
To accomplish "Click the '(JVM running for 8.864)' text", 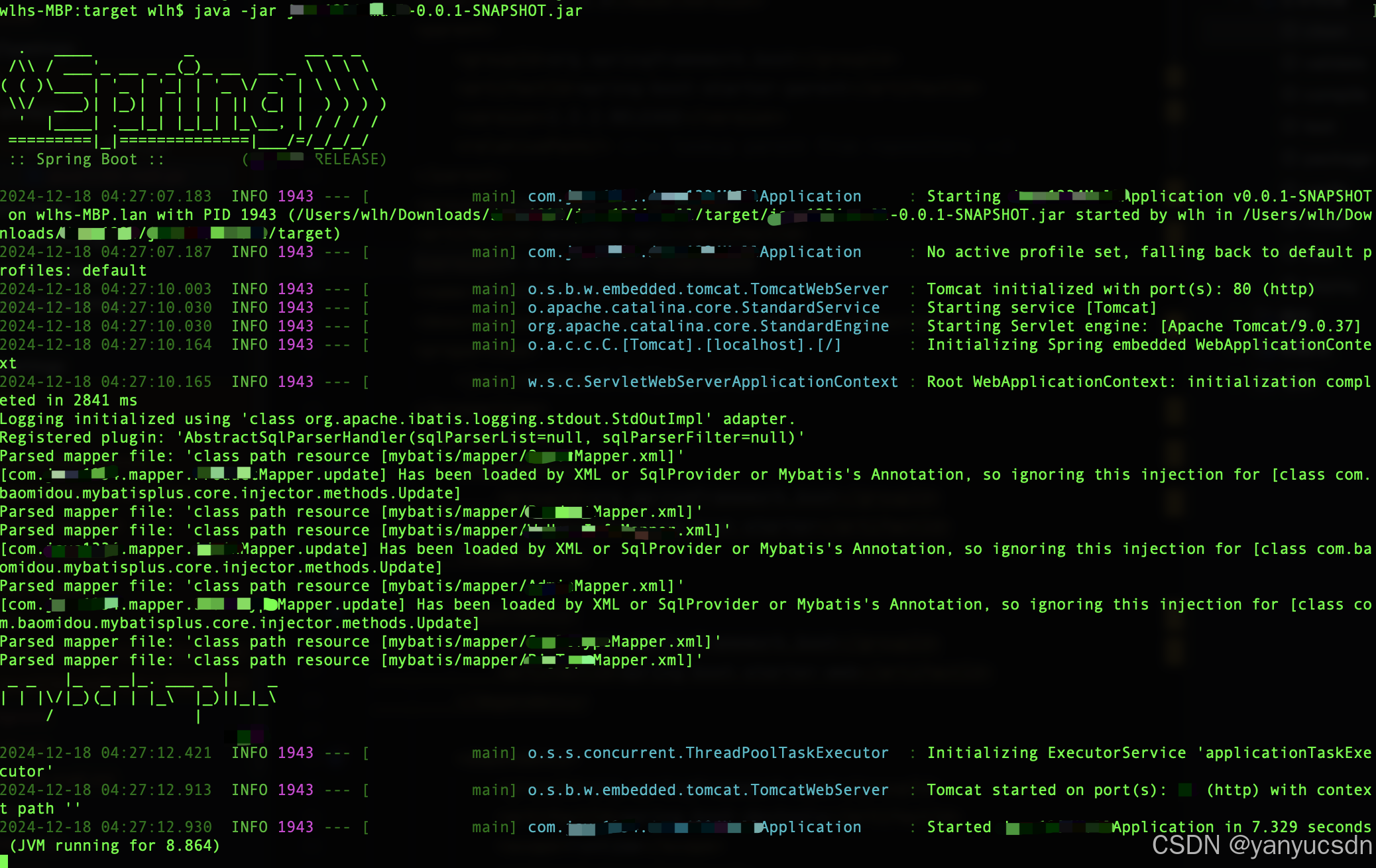I will tap(114, 846).
